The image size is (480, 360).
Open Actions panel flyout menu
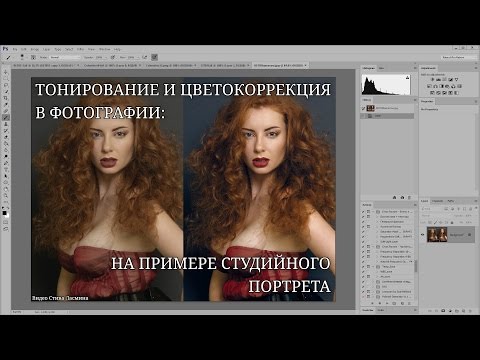(x=415, y=205)
